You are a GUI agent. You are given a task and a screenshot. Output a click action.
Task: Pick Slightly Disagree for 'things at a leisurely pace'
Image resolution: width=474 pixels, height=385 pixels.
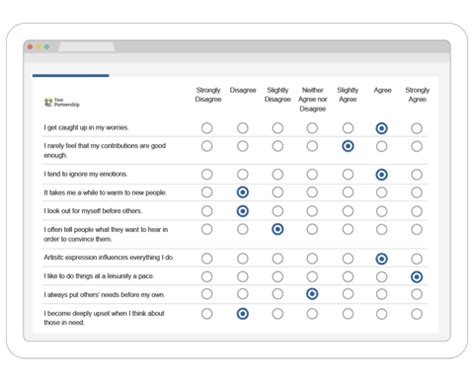tap(277, 277)
